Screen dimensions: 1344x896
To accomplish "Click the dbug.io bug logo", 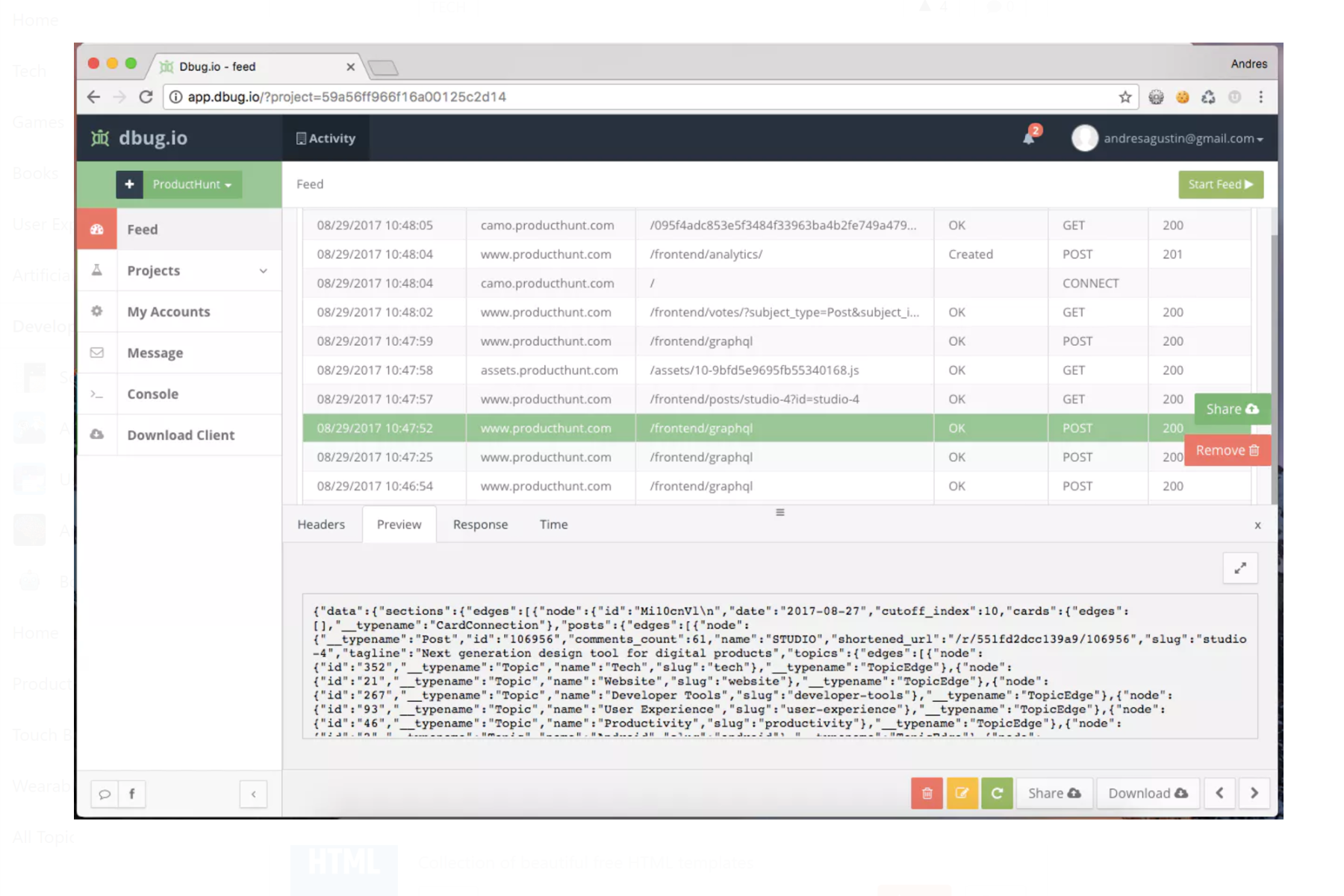I will click(100, 138).
